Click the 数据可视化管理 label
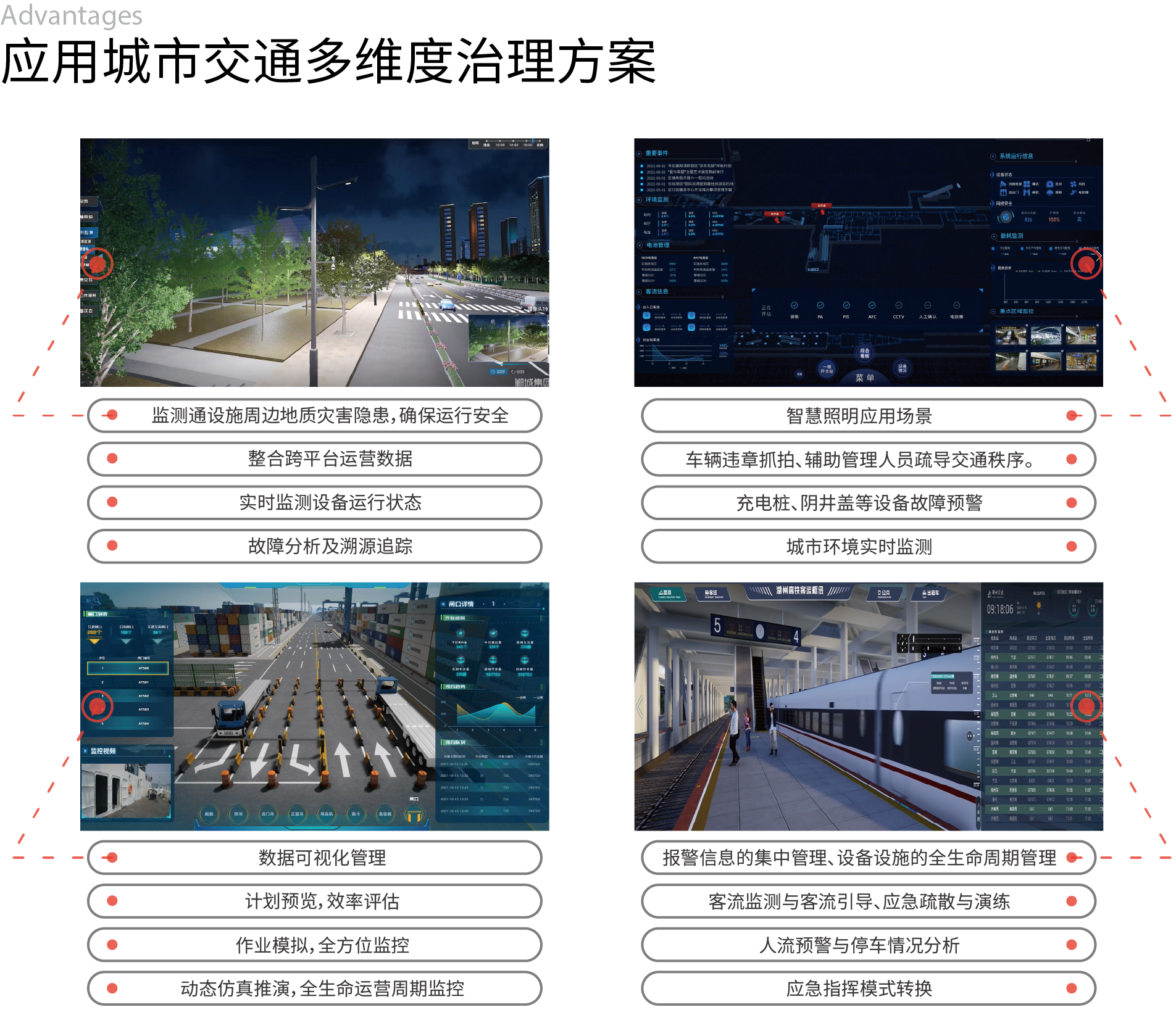This screenshot has width=1176, height=1015. pos(322,858)
